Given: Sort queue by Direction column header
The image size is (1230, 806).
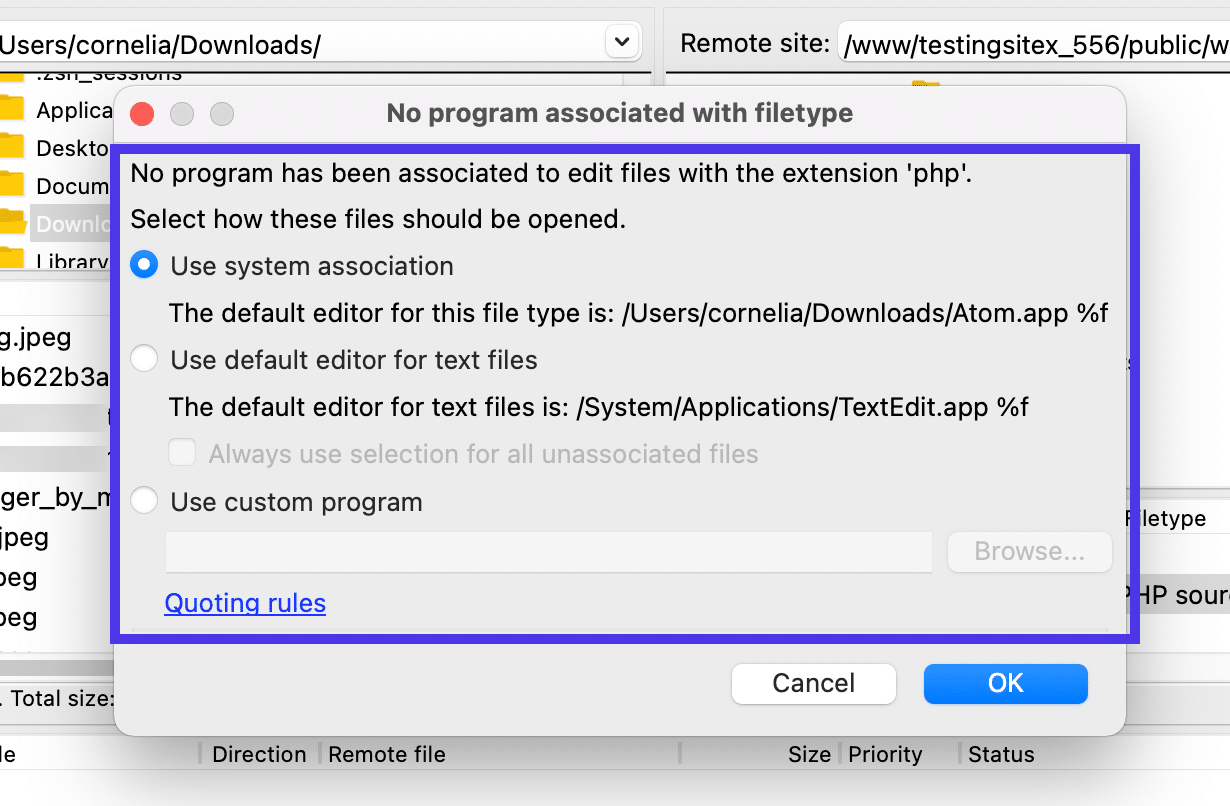Looking at the screenshot, I should (259, 755).
